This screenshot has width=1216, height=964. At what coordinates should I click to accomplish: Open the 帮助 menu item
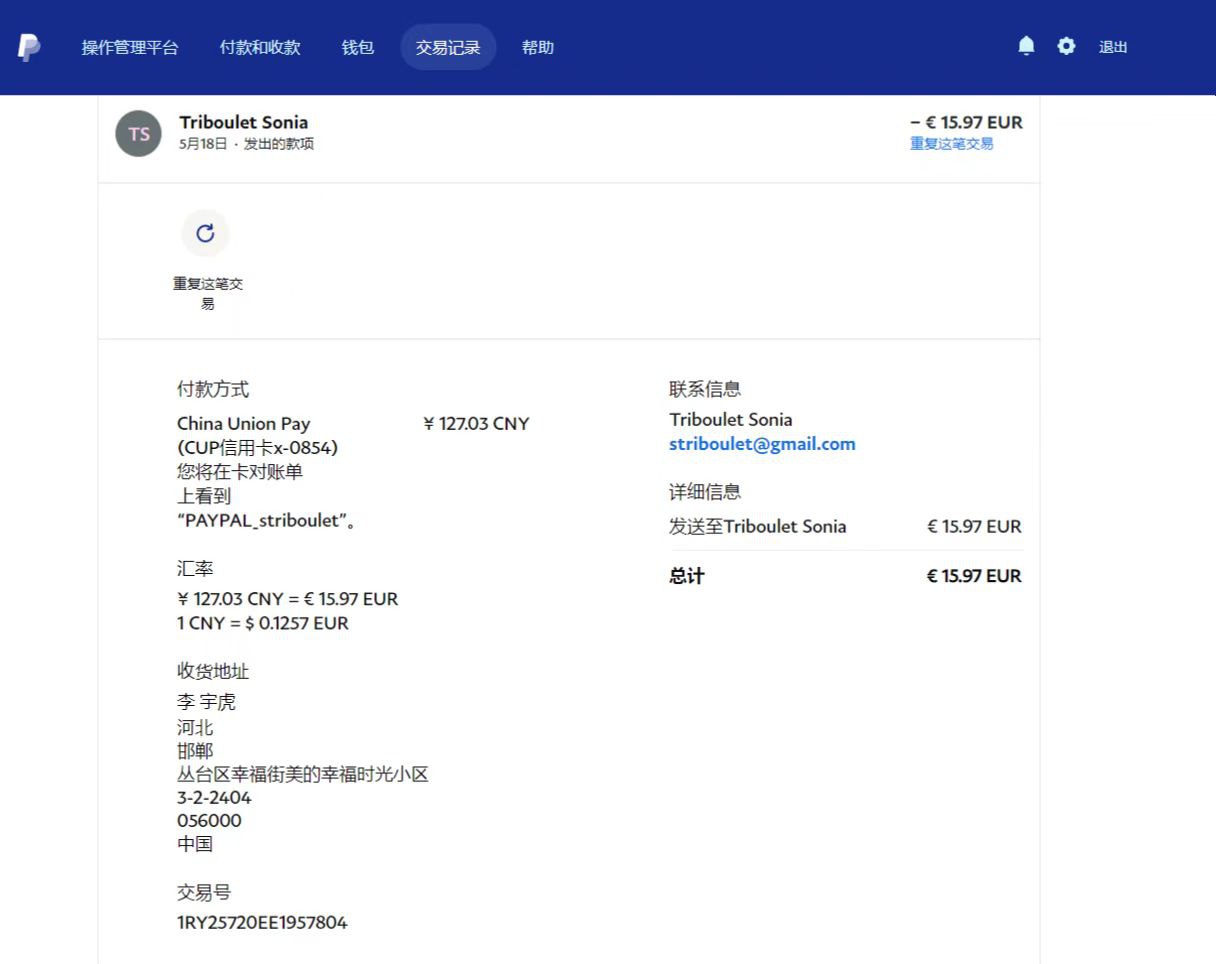[x=538, y=47]
